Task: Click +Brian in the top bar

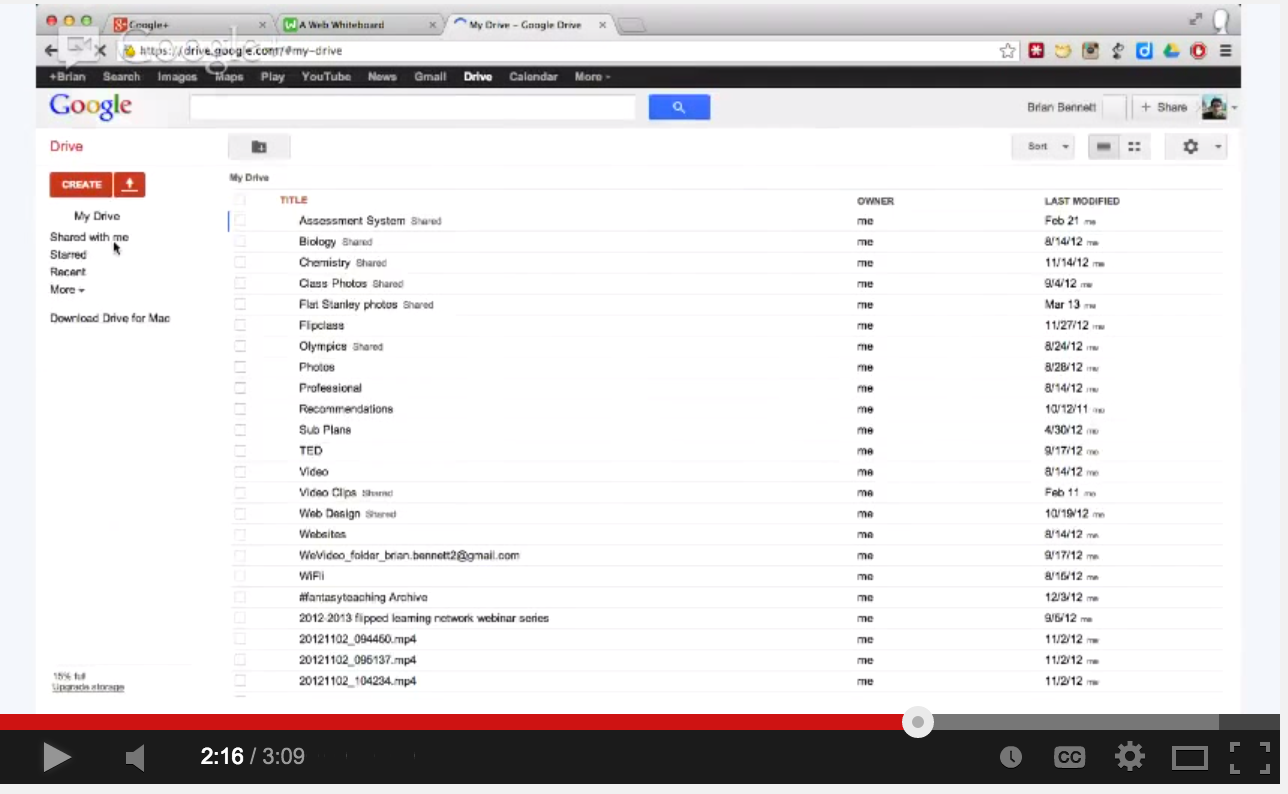Action: point(67,76)
